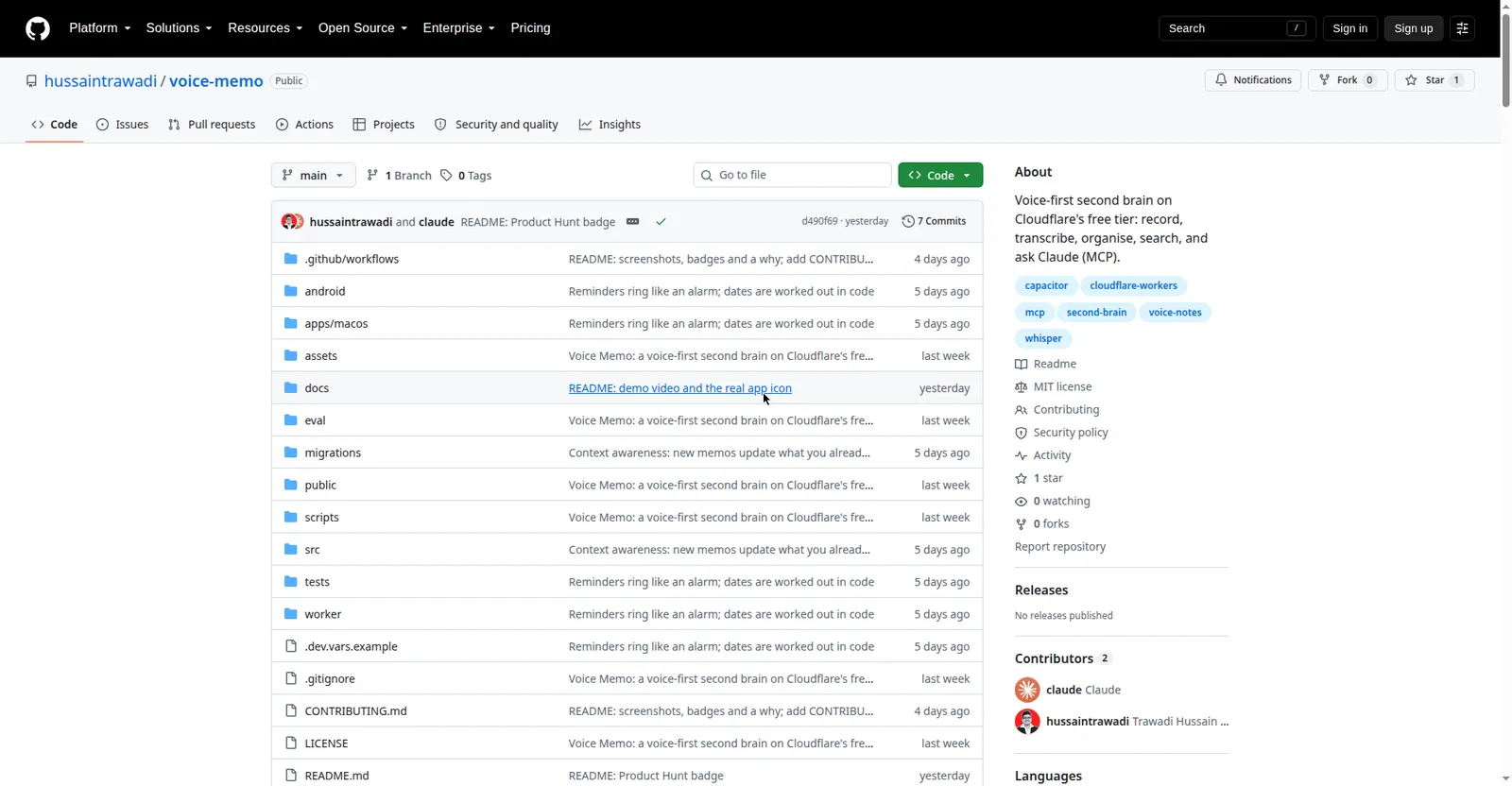Click the green check status icon on latest commit
Screen dimensions: 1512x786
(661, 222)
